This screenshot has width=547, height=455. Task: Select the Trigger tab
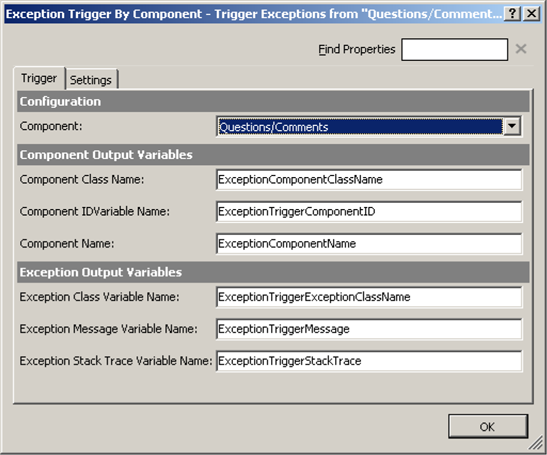[x=39, y=78]
